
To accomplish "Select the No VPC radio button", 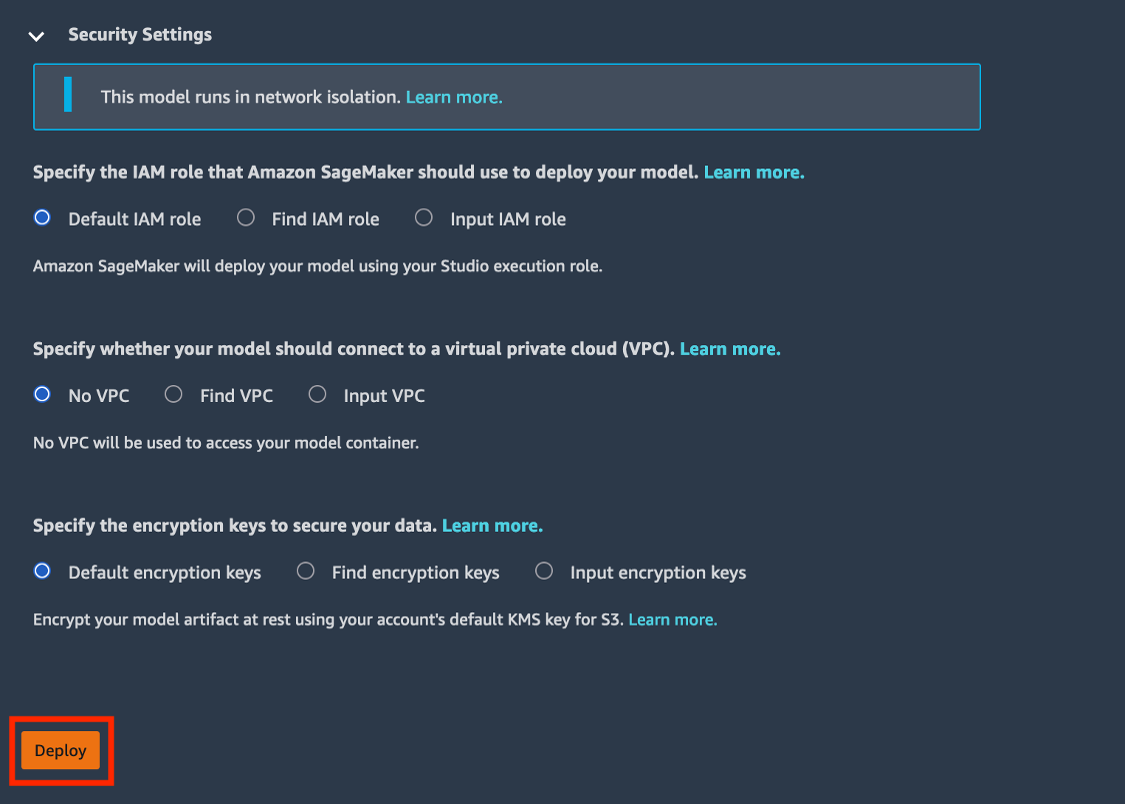I will [42, 395].
